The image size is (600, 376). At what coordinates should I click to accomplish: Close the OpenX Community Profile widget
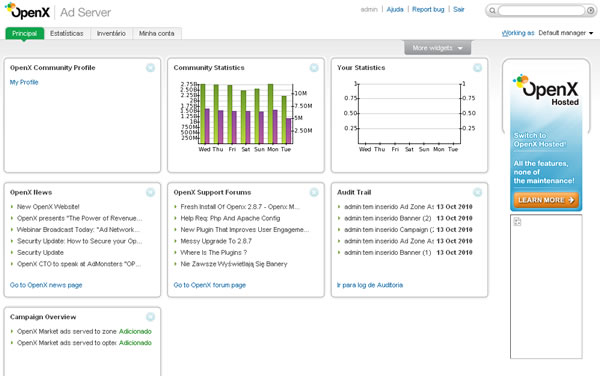[150, 68]
